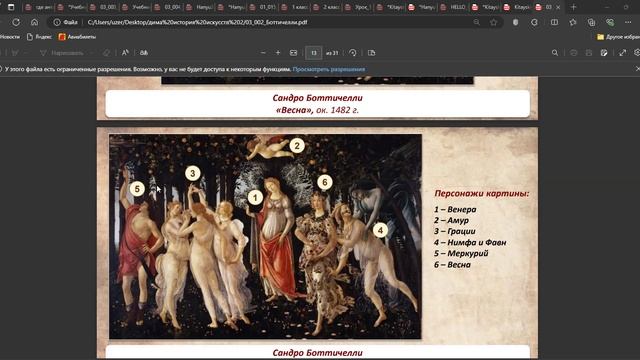Switch to the 03_003 tab
The image size is (640, 360).
click(103, 7)
